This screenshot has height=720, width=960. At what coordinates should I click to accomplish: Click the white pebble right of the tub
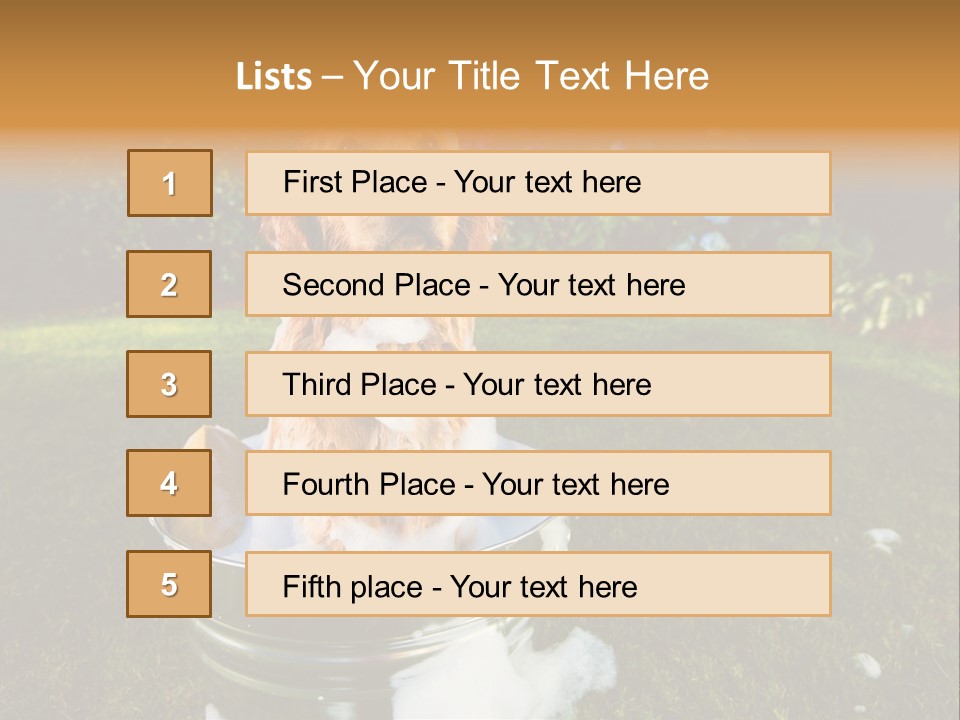pos(882,541)
